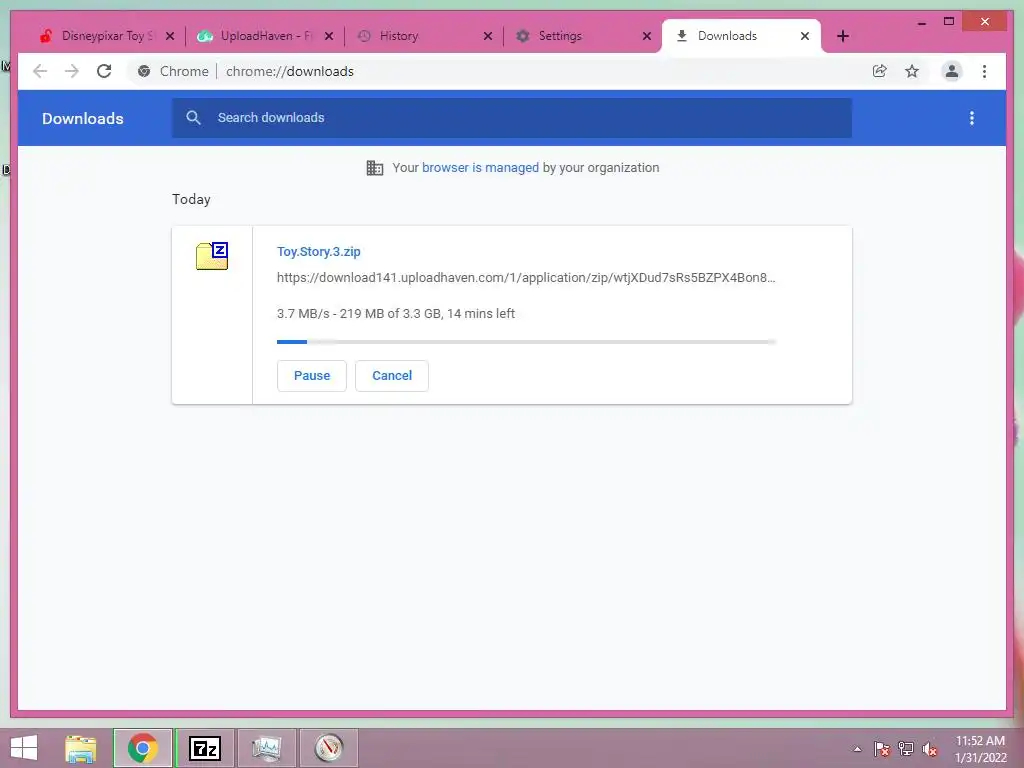Open the user profile icon
Screen dimensions: 1024x768
point(952,71)
